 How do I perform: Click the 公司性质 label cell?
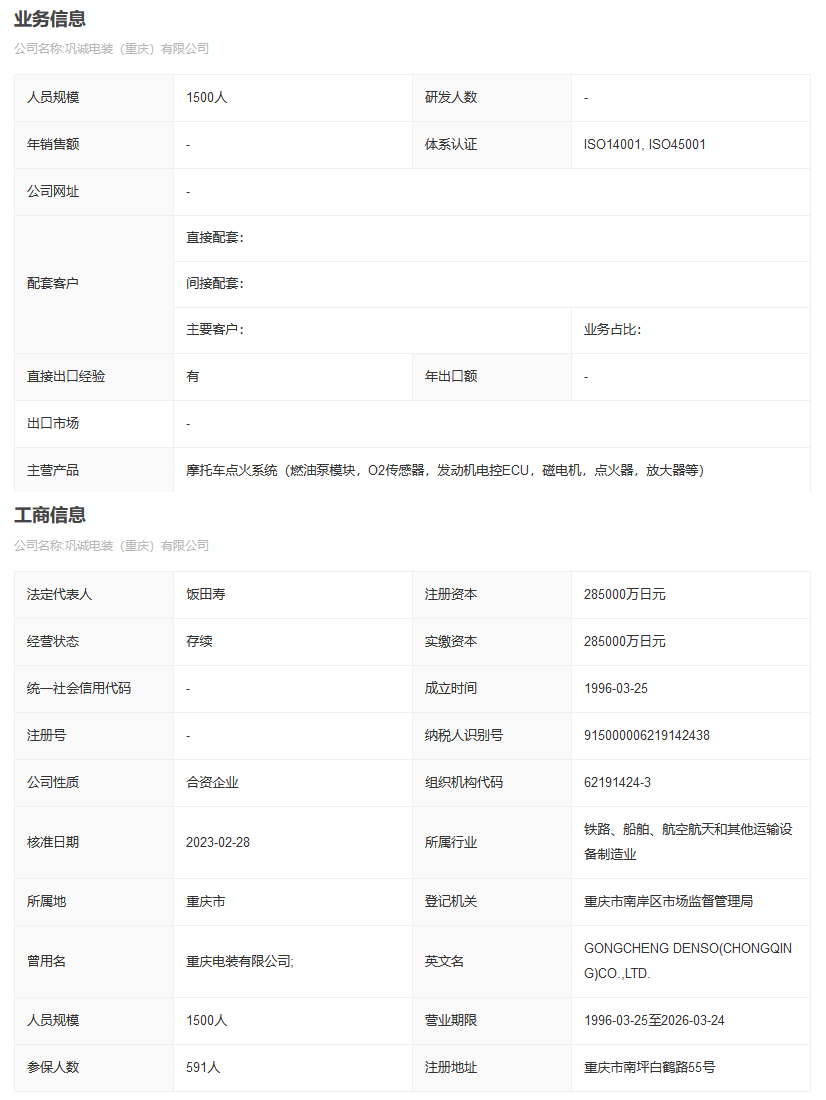click(94, 783)
